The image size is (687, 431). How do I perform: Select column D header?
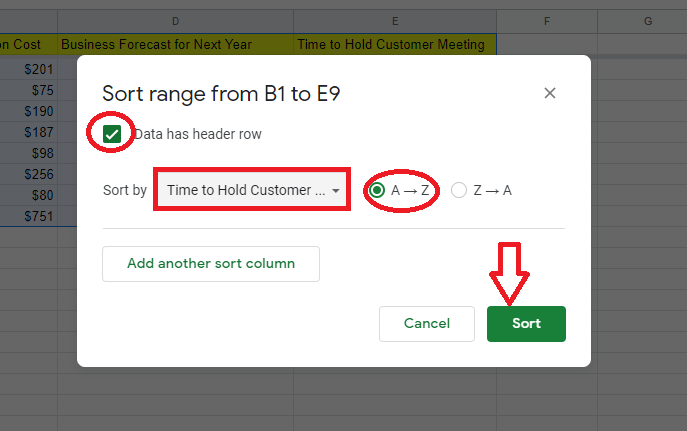pos(175,20)
